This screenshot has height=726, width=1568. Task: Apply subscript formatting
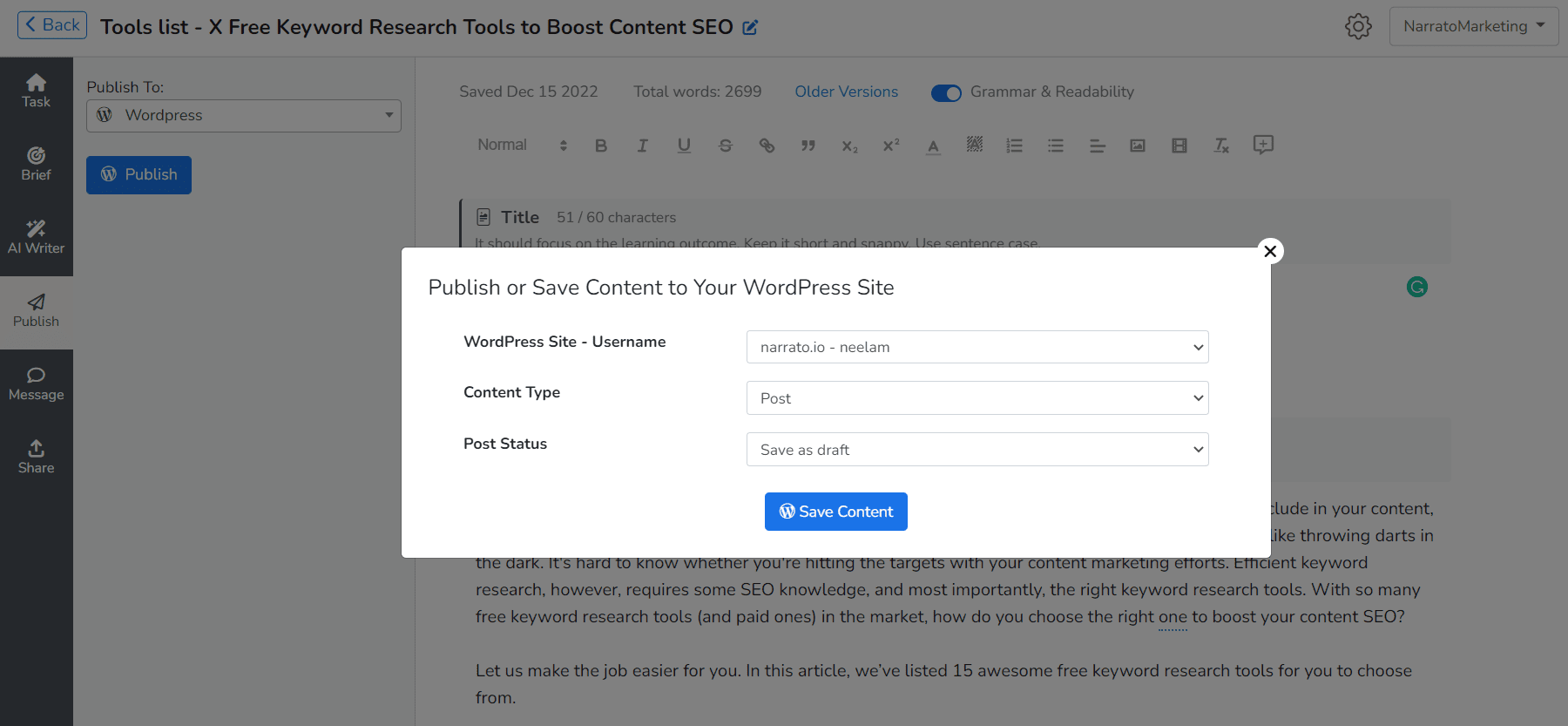click(x=850, y=146)
